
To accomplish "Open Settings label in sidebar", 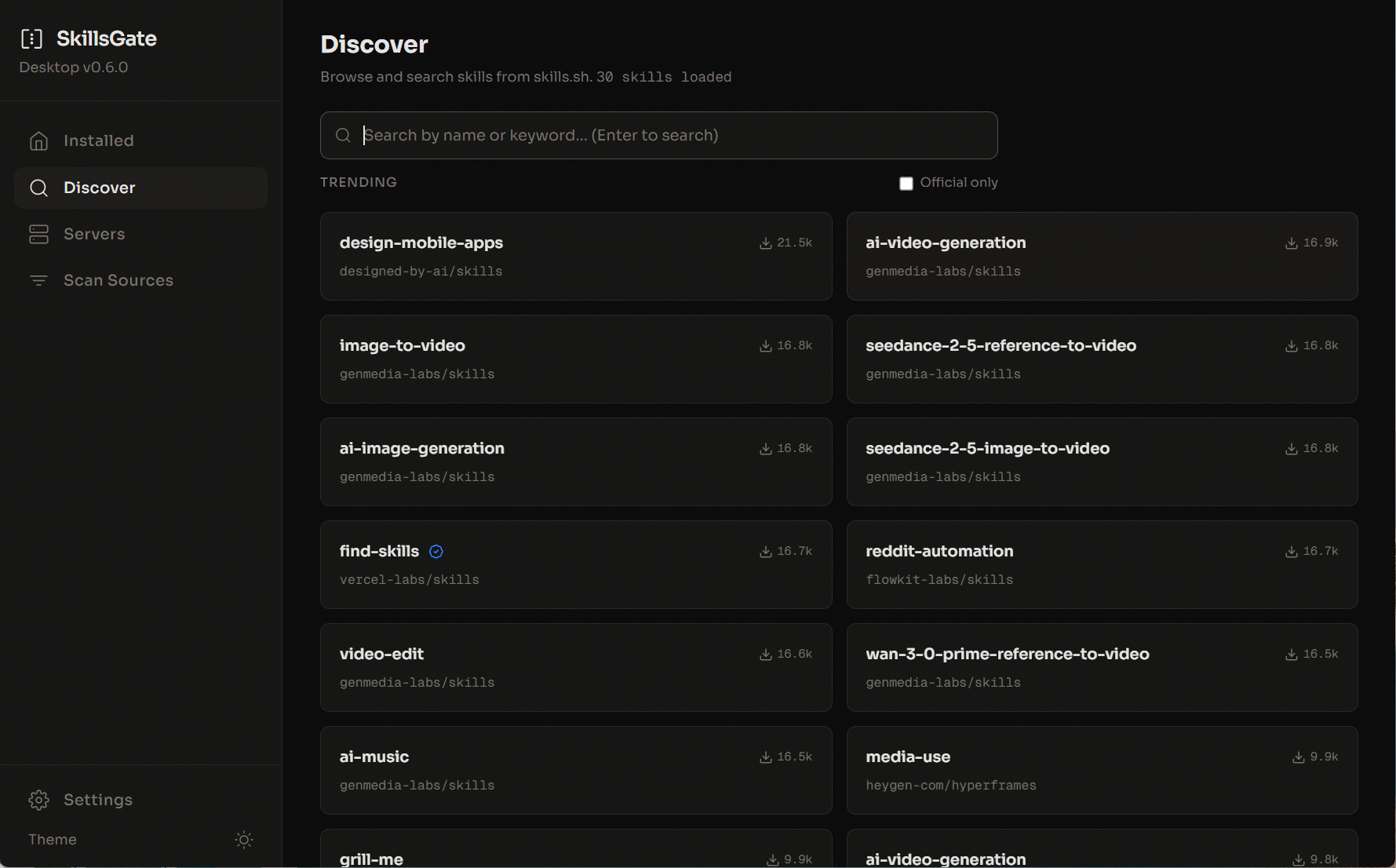I will (98, 800).
